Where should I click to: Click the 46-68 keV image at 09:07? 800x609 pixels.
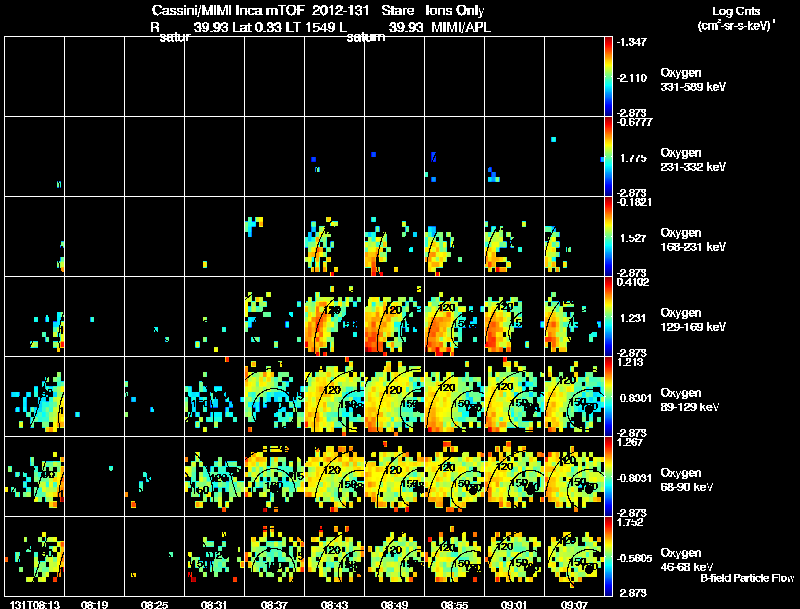[x=574, y=556]
